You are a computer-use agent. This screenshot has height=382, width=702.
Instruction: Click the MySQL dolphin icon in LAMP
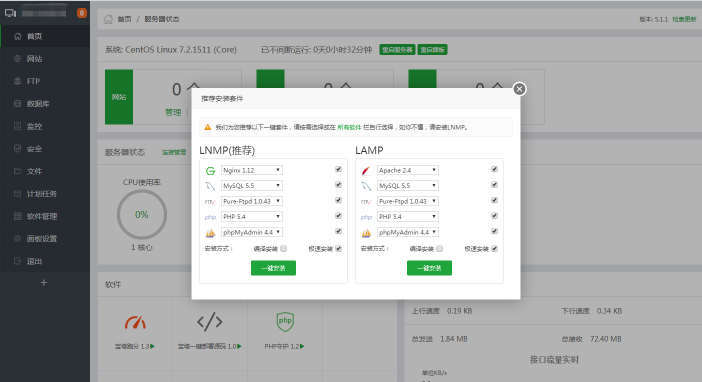pyautogui.click(x=366, y=186)
